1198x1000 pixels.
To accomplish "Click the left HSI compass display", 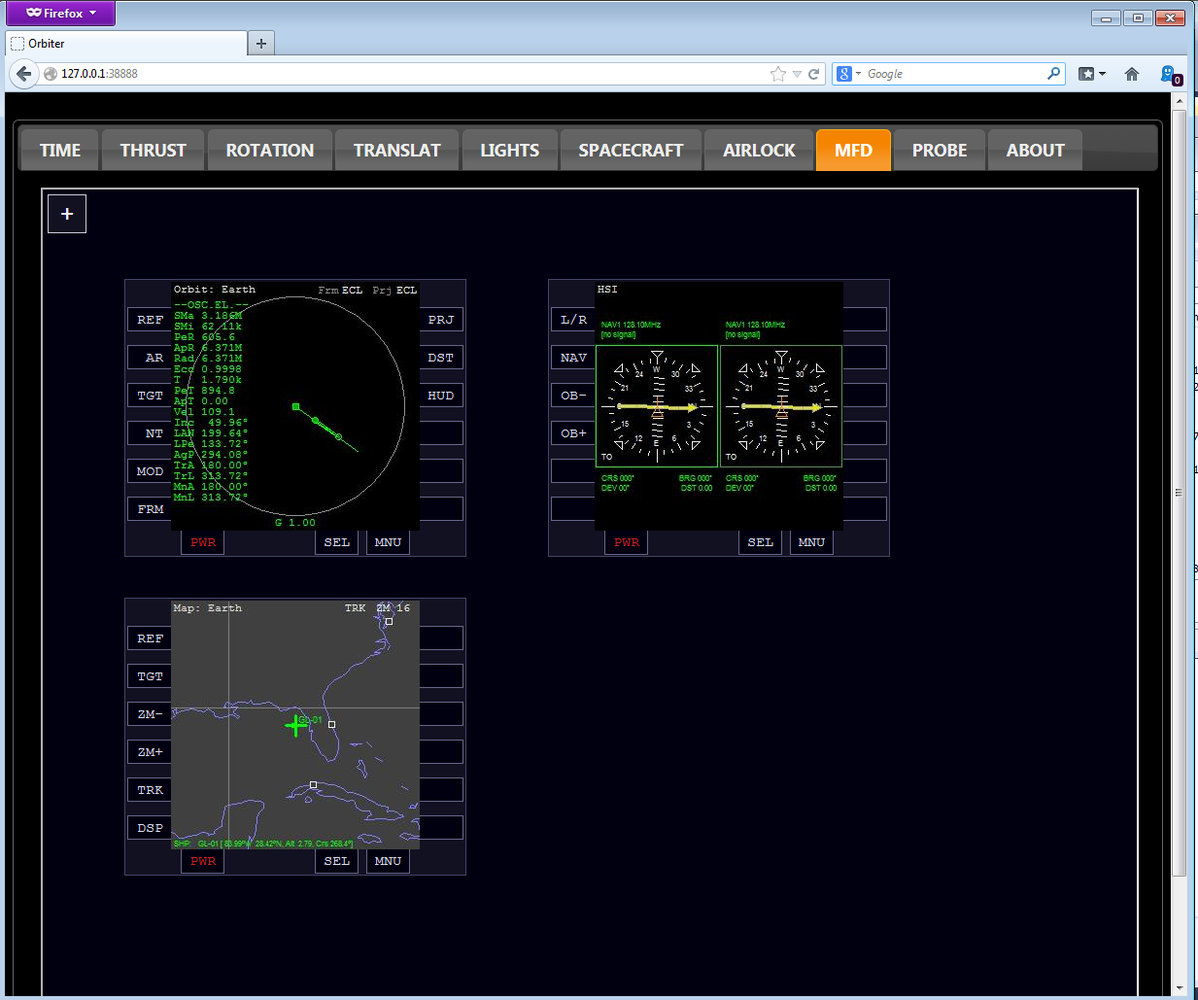I will [657, 406].
